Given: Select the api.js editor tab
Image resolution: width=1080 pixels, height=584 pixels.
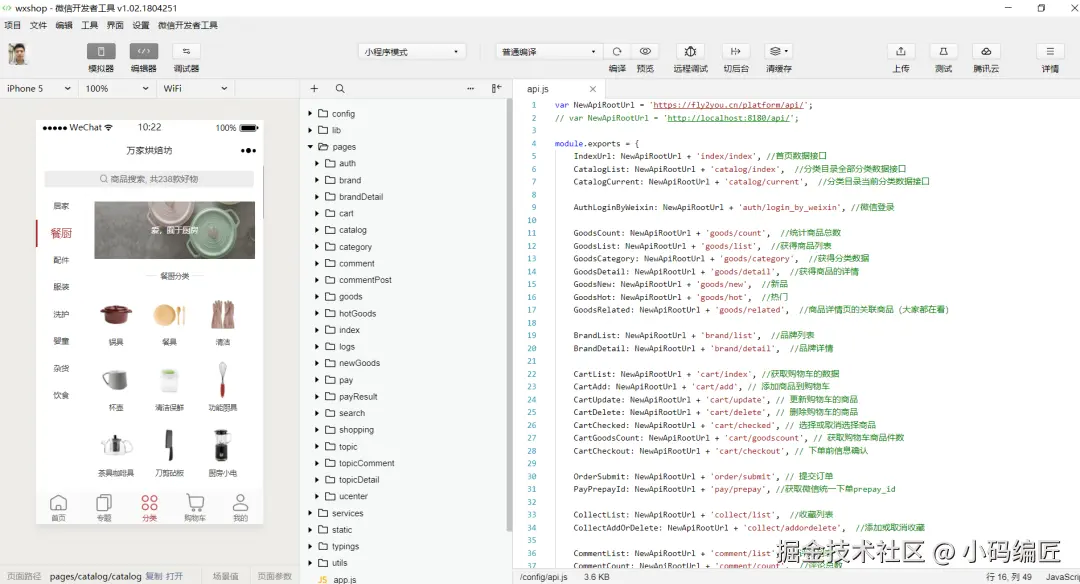Looking at the screenshot, I should coord(538,89).
